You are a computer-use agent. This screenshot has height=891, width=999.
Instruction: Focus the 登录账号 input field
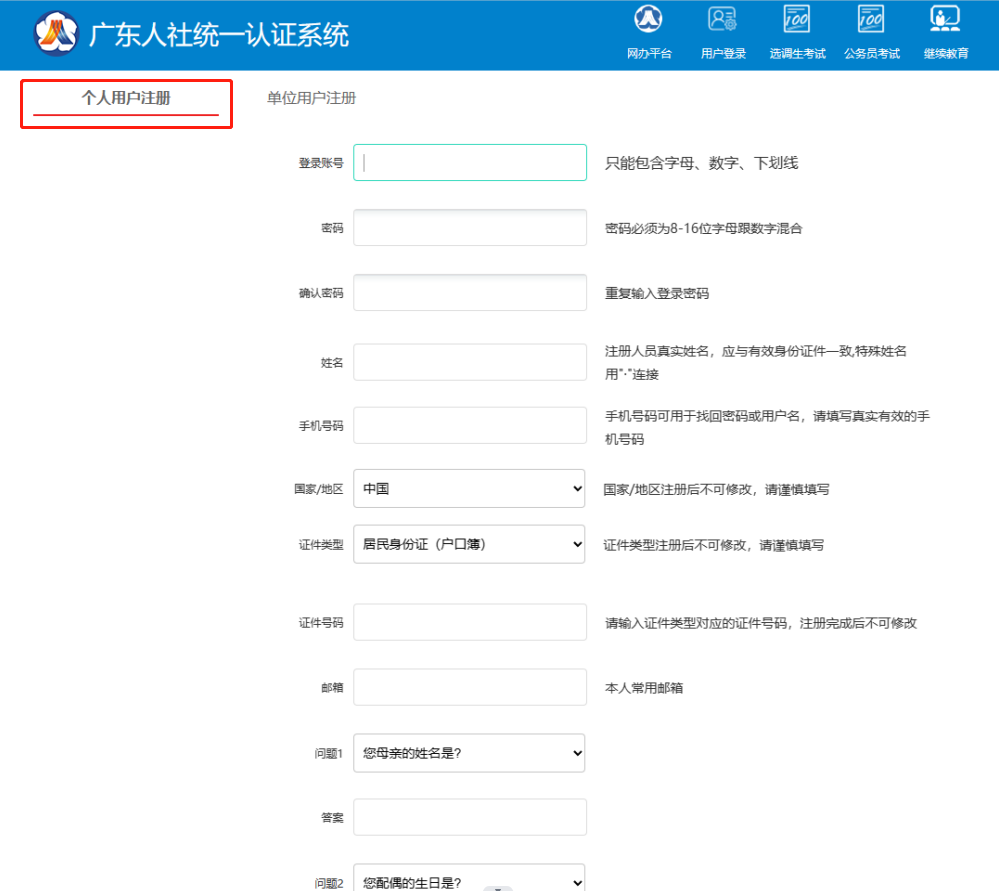tap(468, 162)
